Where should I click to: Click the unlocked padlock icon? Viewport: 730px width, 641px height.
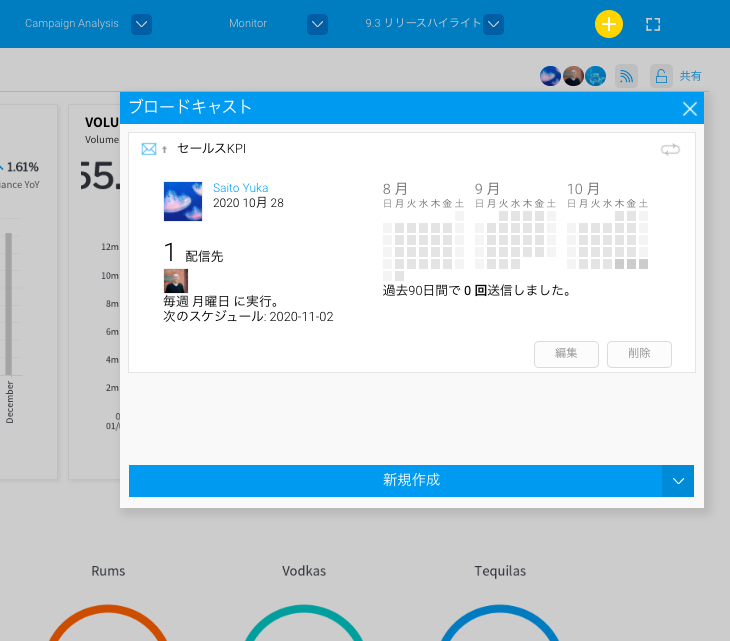click(x=660, y=76)
